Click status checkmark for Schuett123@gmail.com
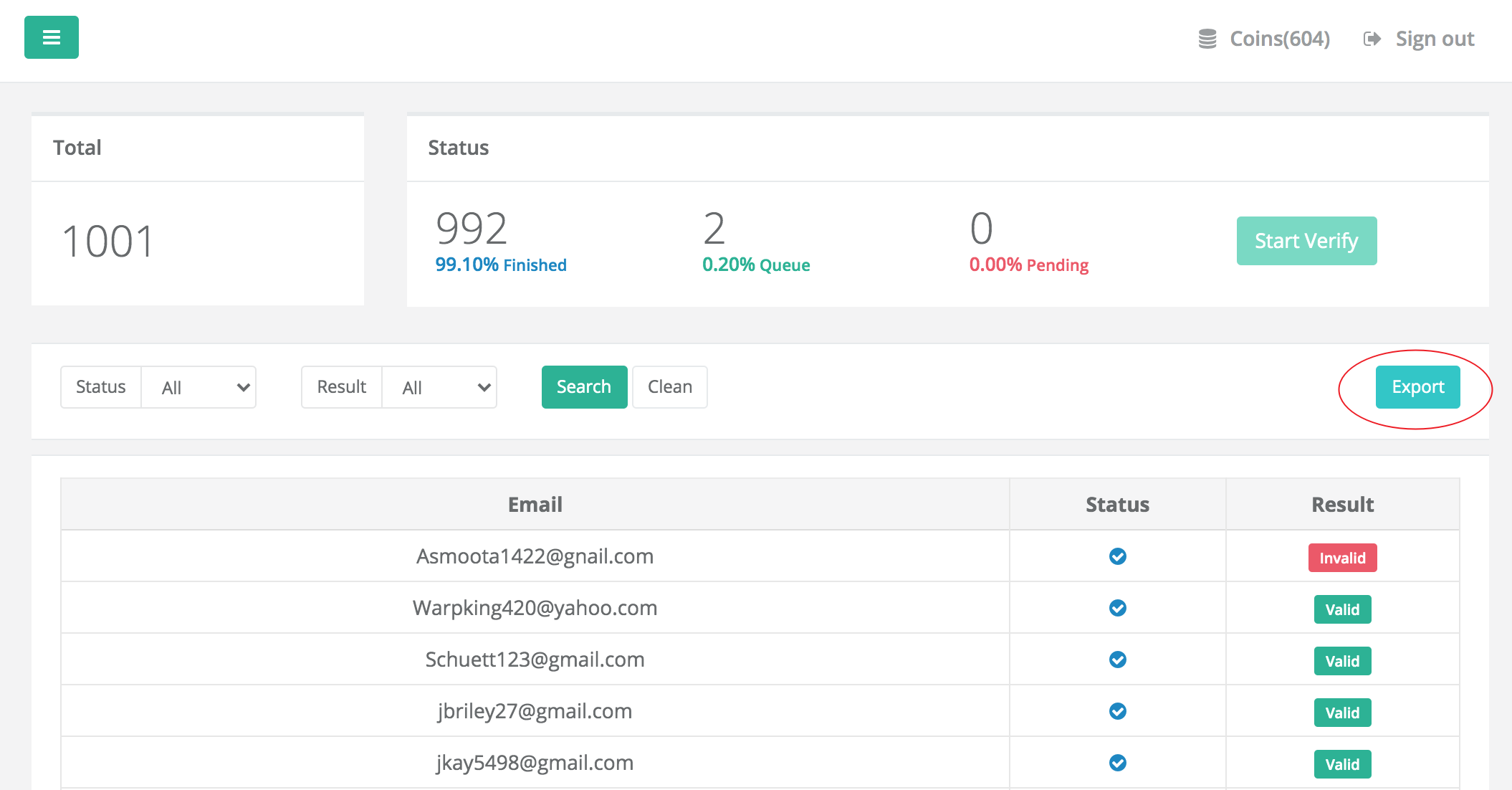 pos(1117,660)
